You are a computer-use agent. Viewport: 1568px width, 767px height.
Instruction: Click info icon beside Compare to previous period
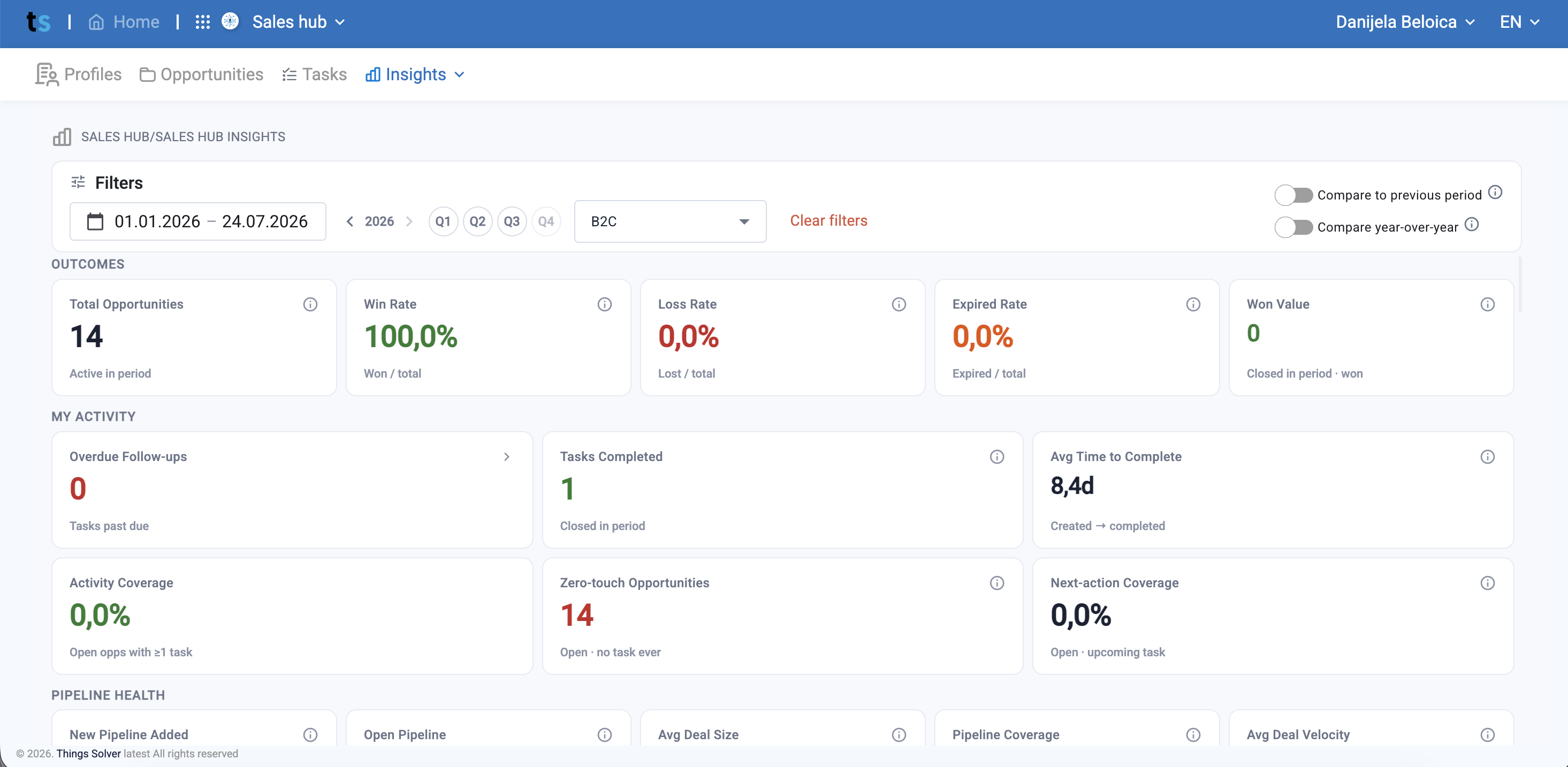point(1495,193)
